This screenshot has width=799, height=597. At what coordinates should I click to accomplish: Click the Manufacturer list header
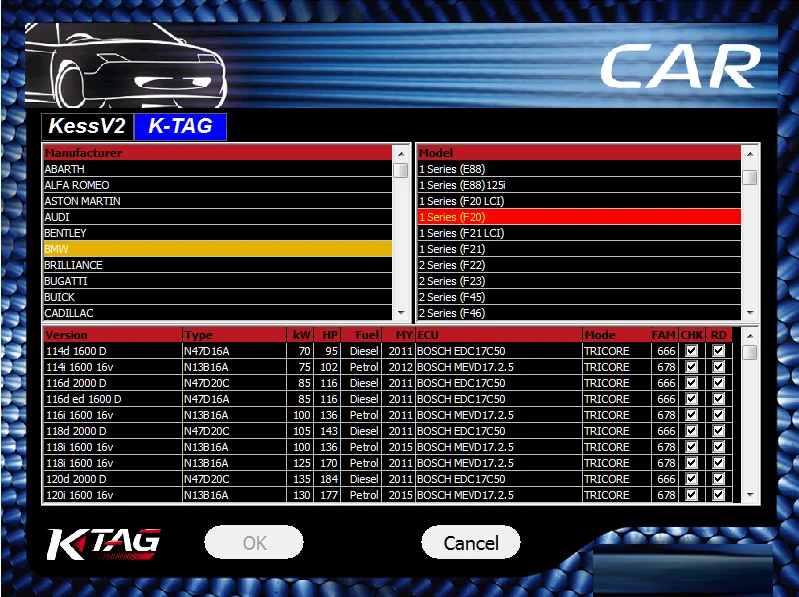[218, 153]
